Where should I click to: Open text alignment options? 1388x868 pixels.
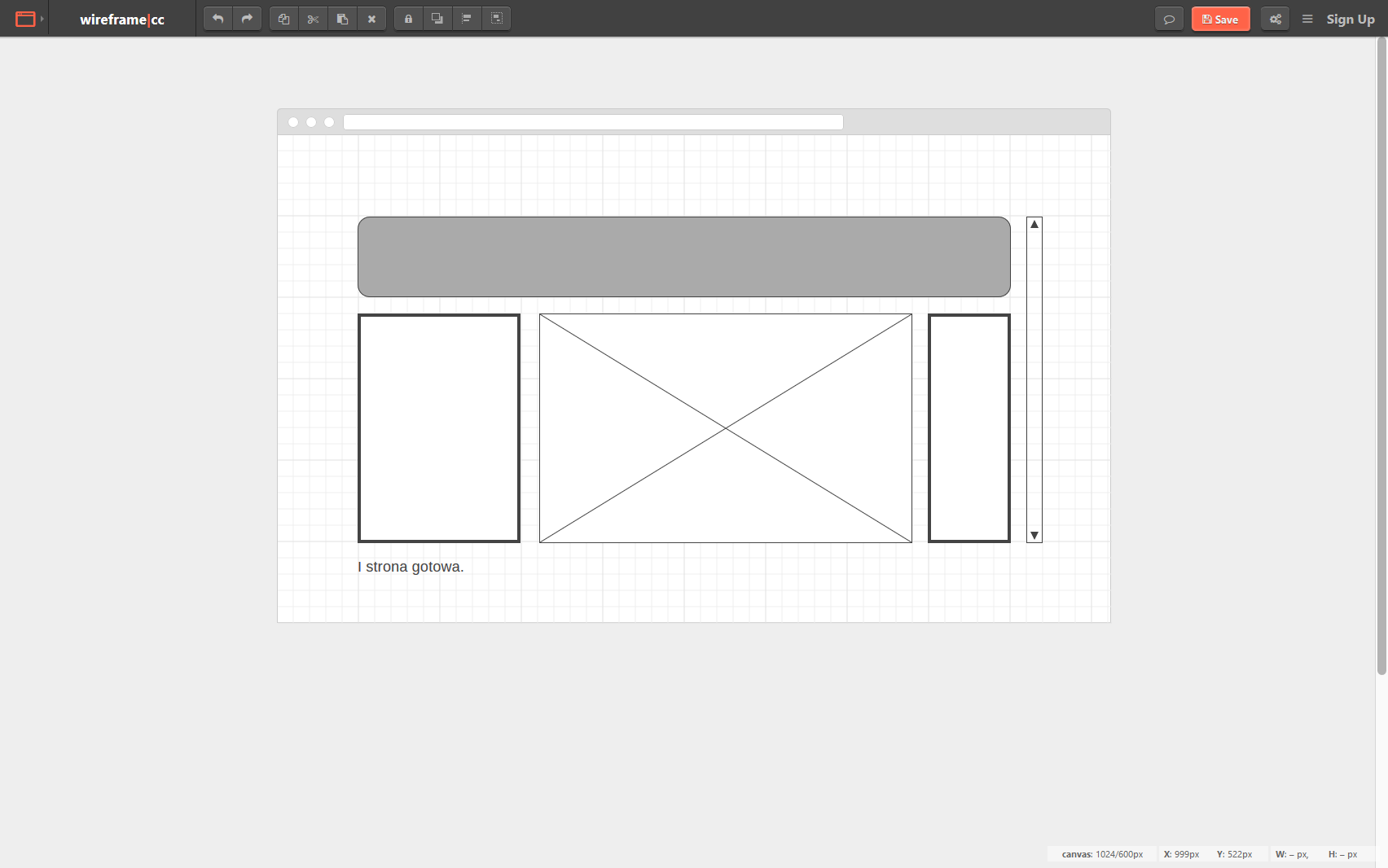click(x=467, y=18)
